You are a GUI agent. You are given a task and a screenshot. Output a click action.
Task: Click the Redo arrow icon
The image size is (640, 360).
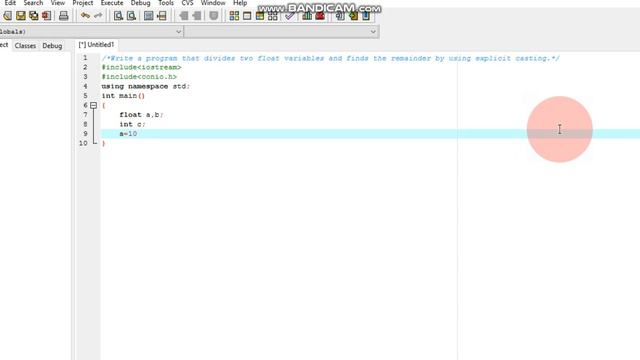(98, 16)
